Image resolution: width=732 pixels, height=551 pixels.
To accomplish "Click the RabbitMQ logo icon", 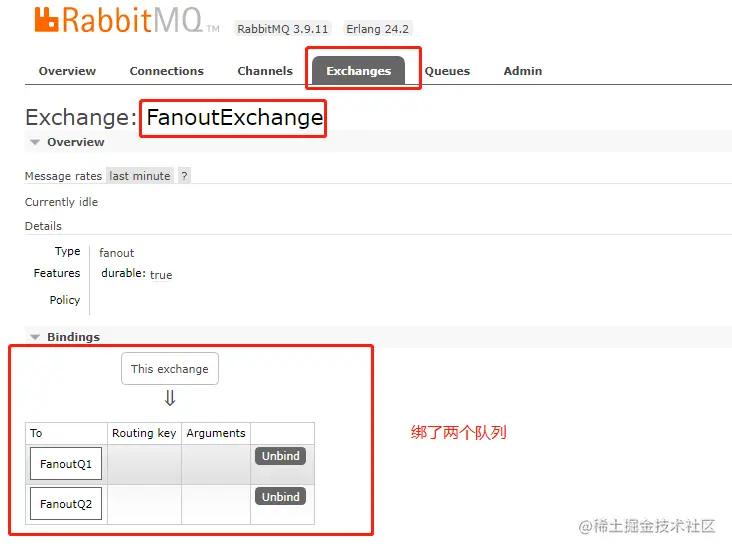I will 46,20.
